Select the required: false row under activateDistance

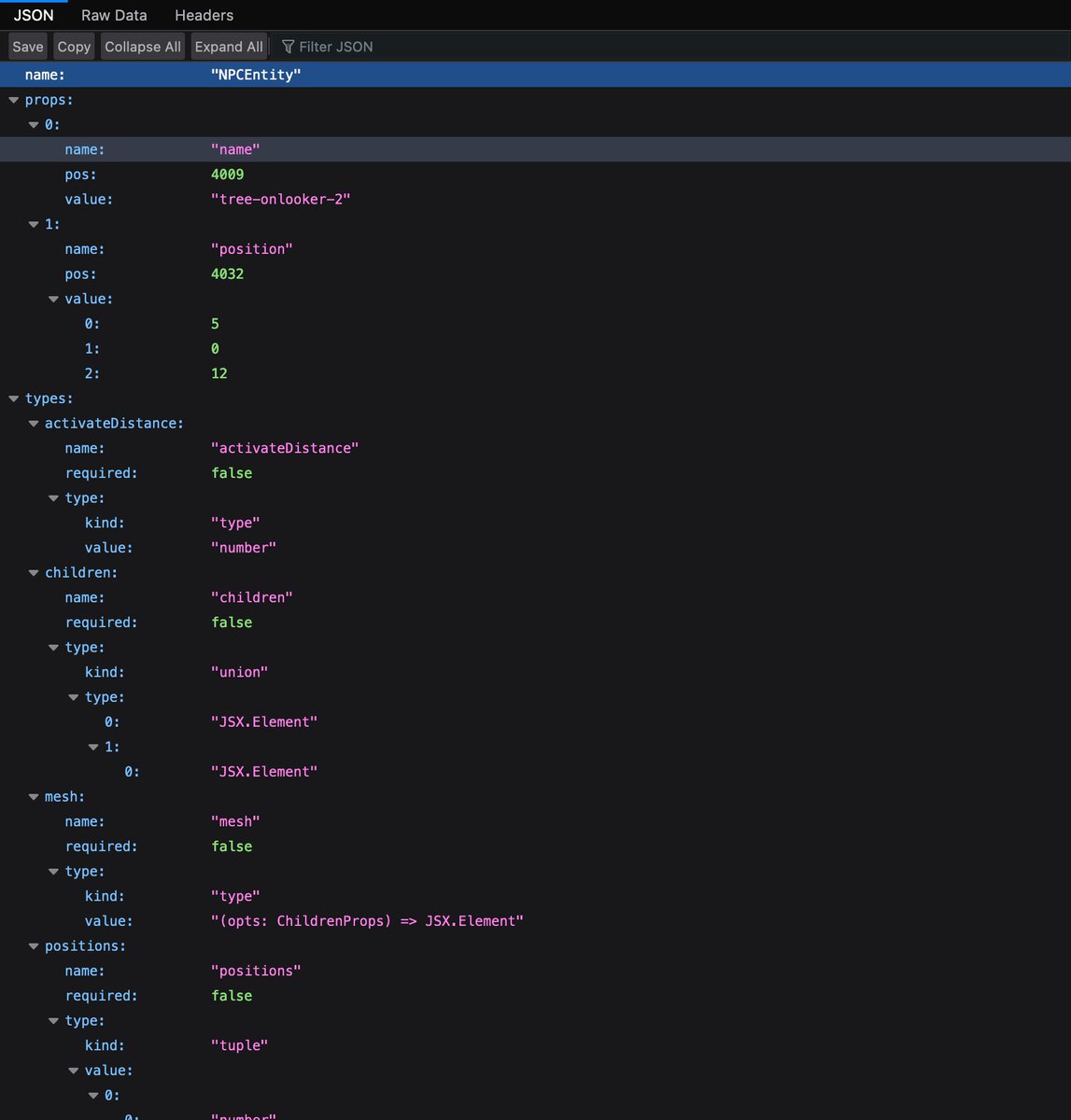tap(535, 473)
